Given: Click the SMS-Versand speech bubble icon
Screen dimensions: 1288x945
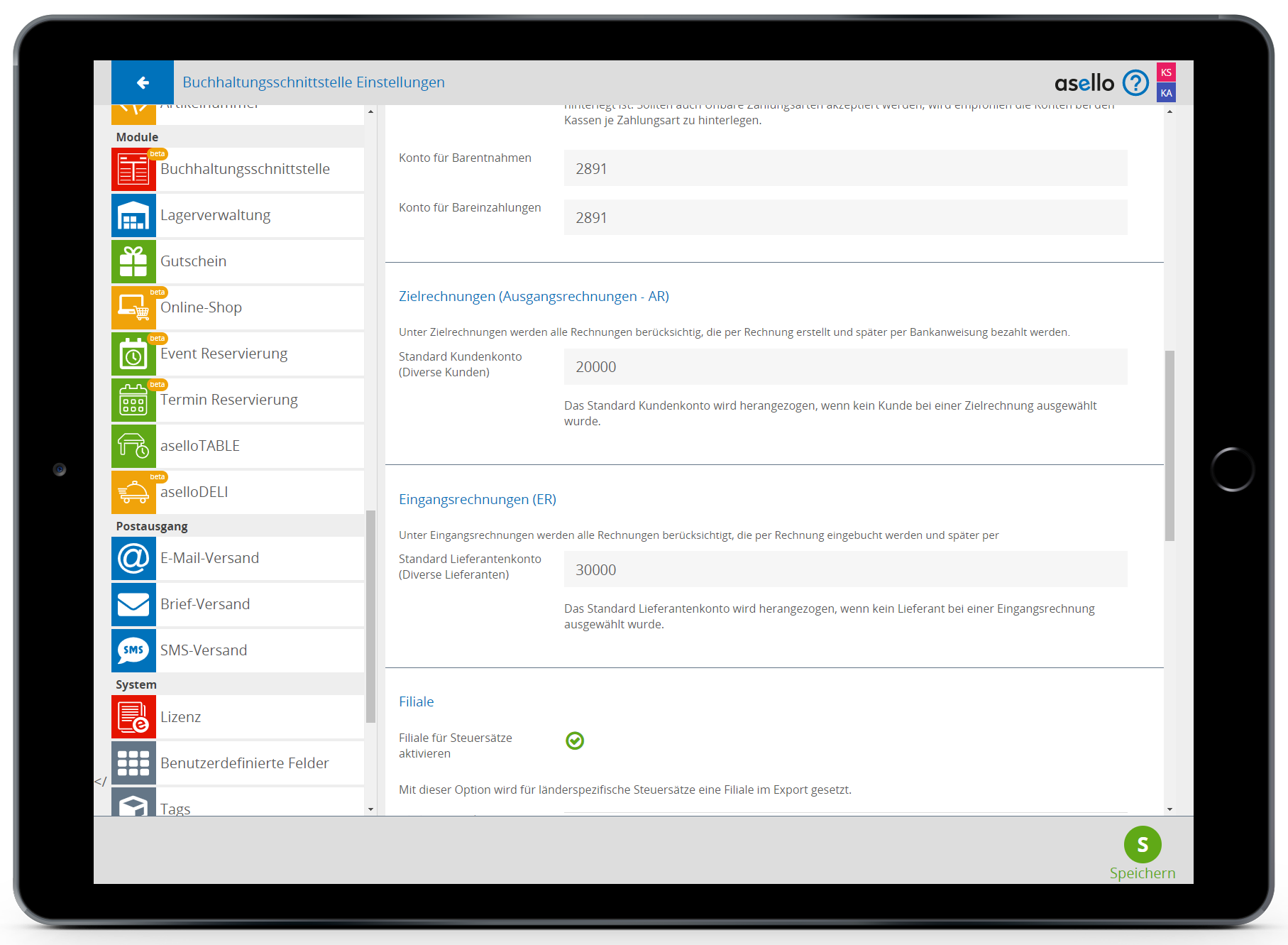Looking at the screenshot, I should pos(133,650).
